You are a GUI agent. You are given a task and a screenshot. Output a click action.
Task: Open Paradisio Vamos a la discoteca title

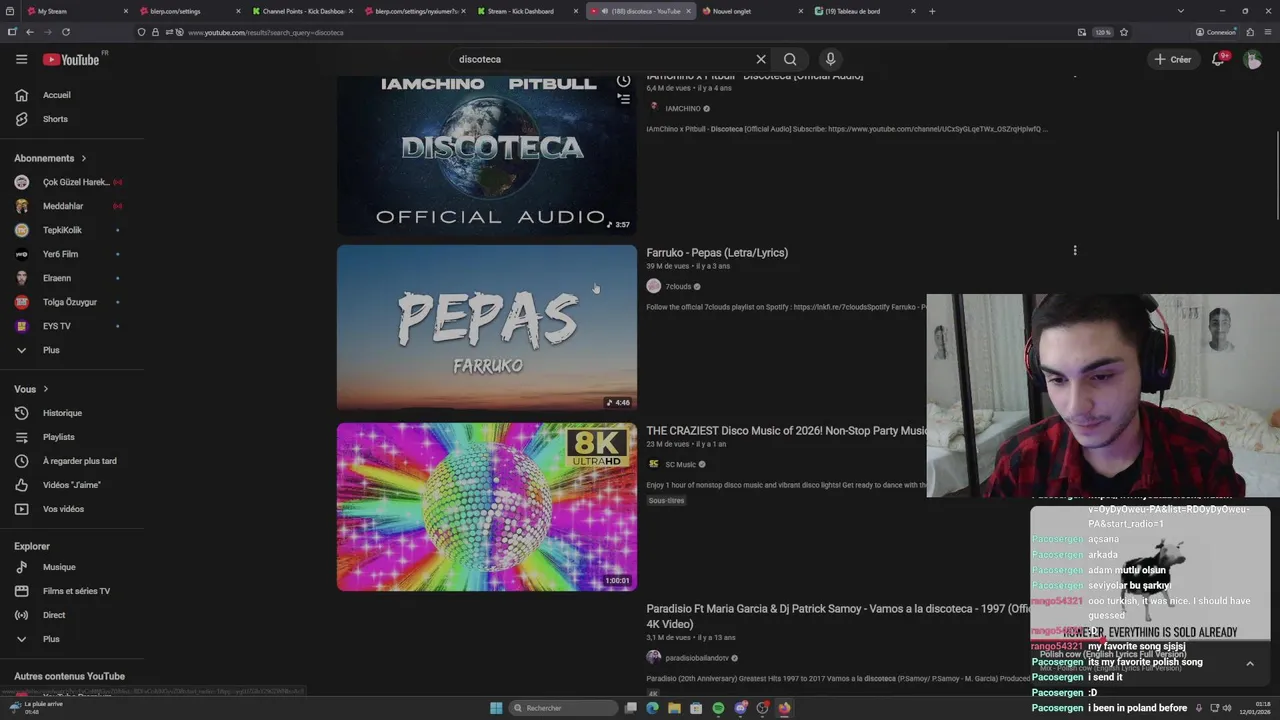pos(838,616)
